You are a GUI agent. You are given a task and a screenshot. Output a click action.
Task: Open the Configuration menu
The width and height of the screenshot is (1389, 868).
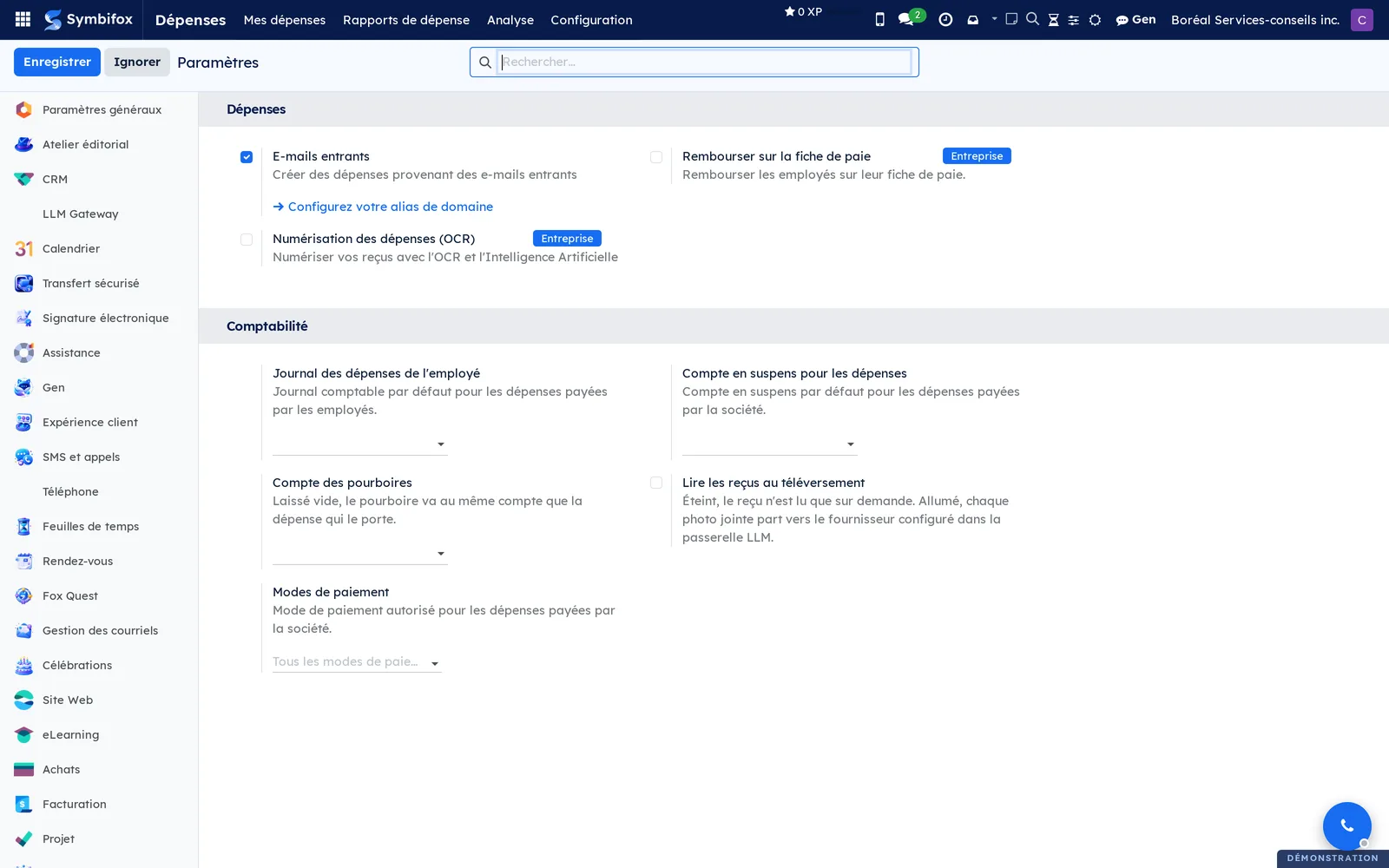[591, 20]
